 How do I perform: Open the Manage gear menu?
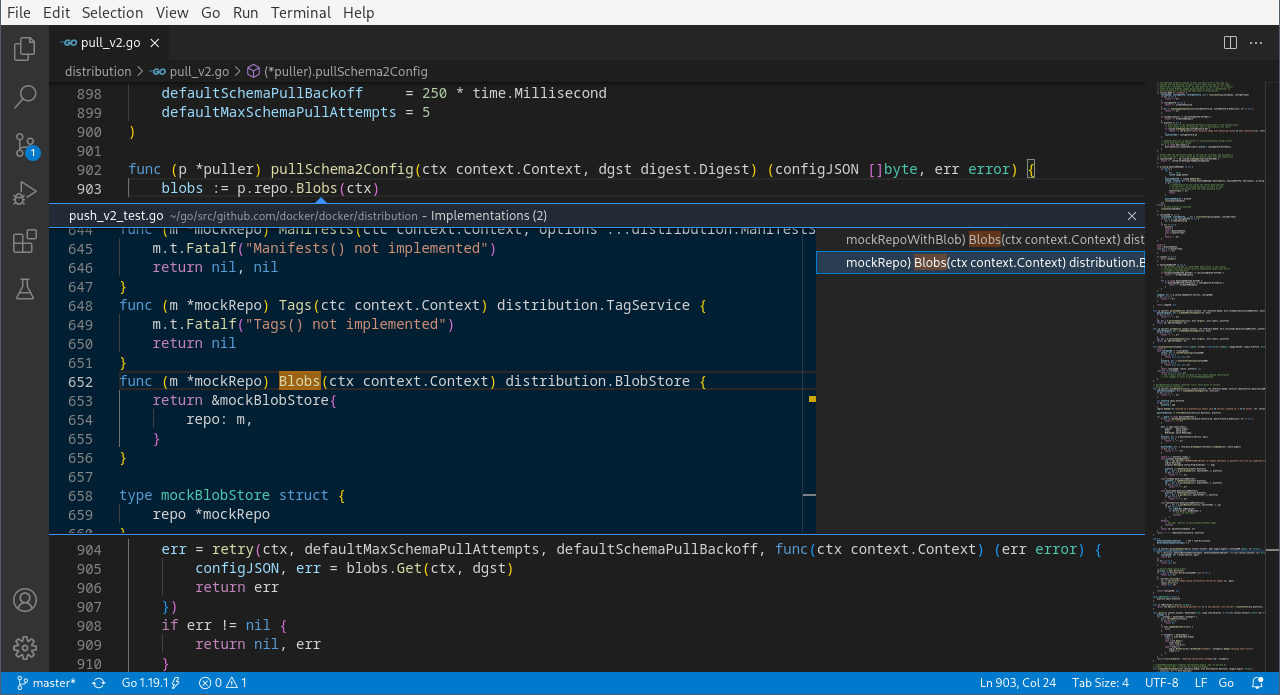point(25,648)
